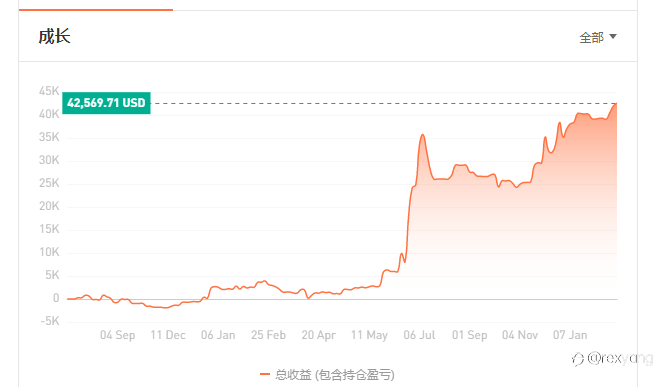The image size is (661, 387).
Task: Select the active orange-underlined tab
Action: click(96, 9)
